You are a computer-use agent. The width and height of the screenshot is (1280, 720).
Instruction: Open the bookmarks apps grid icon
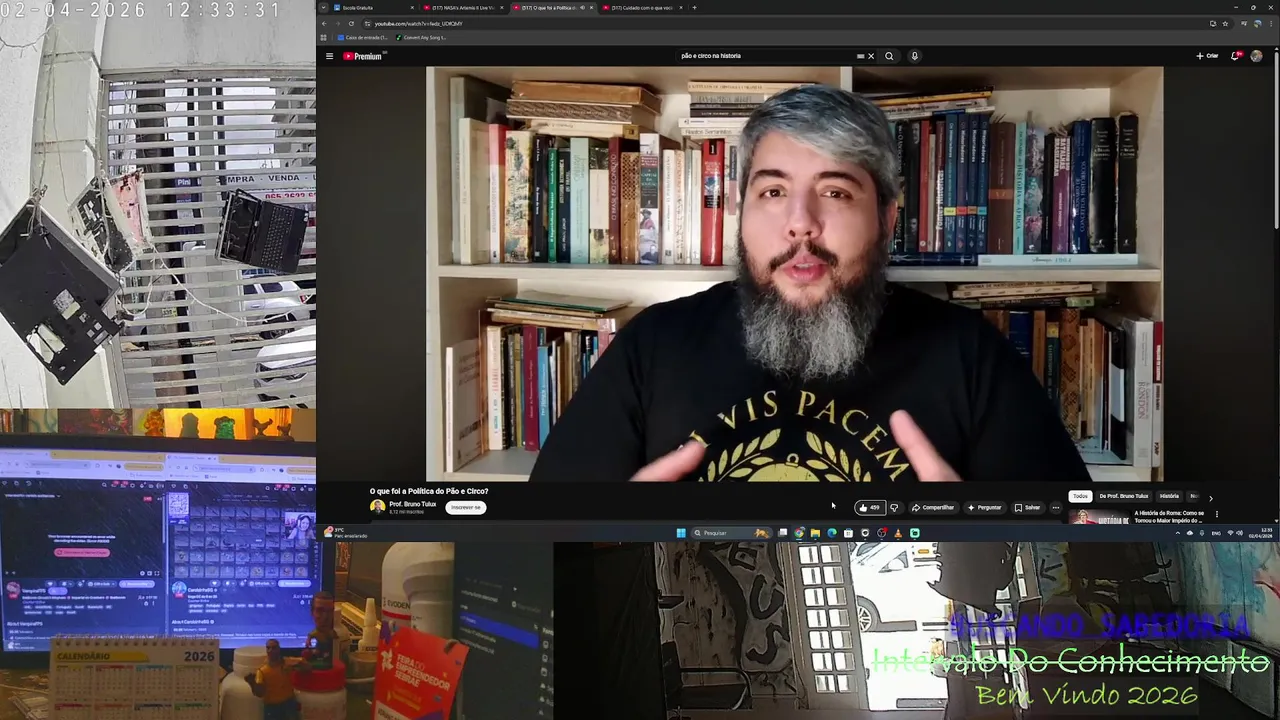coord(324,37)
